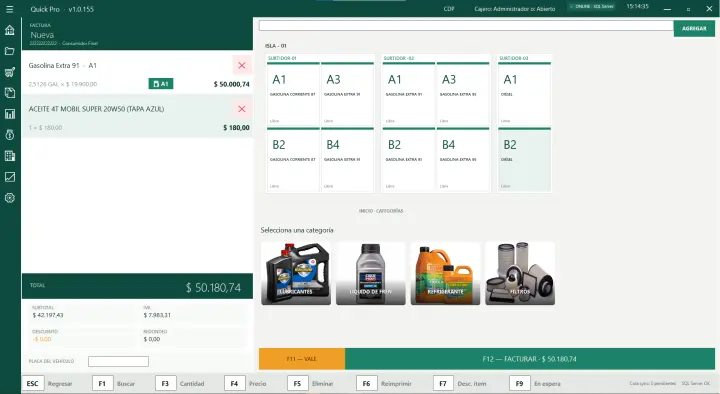
Task: Select hose A3 of Surtidor 02
Action: pyautogui.click(x=463, y=95)
